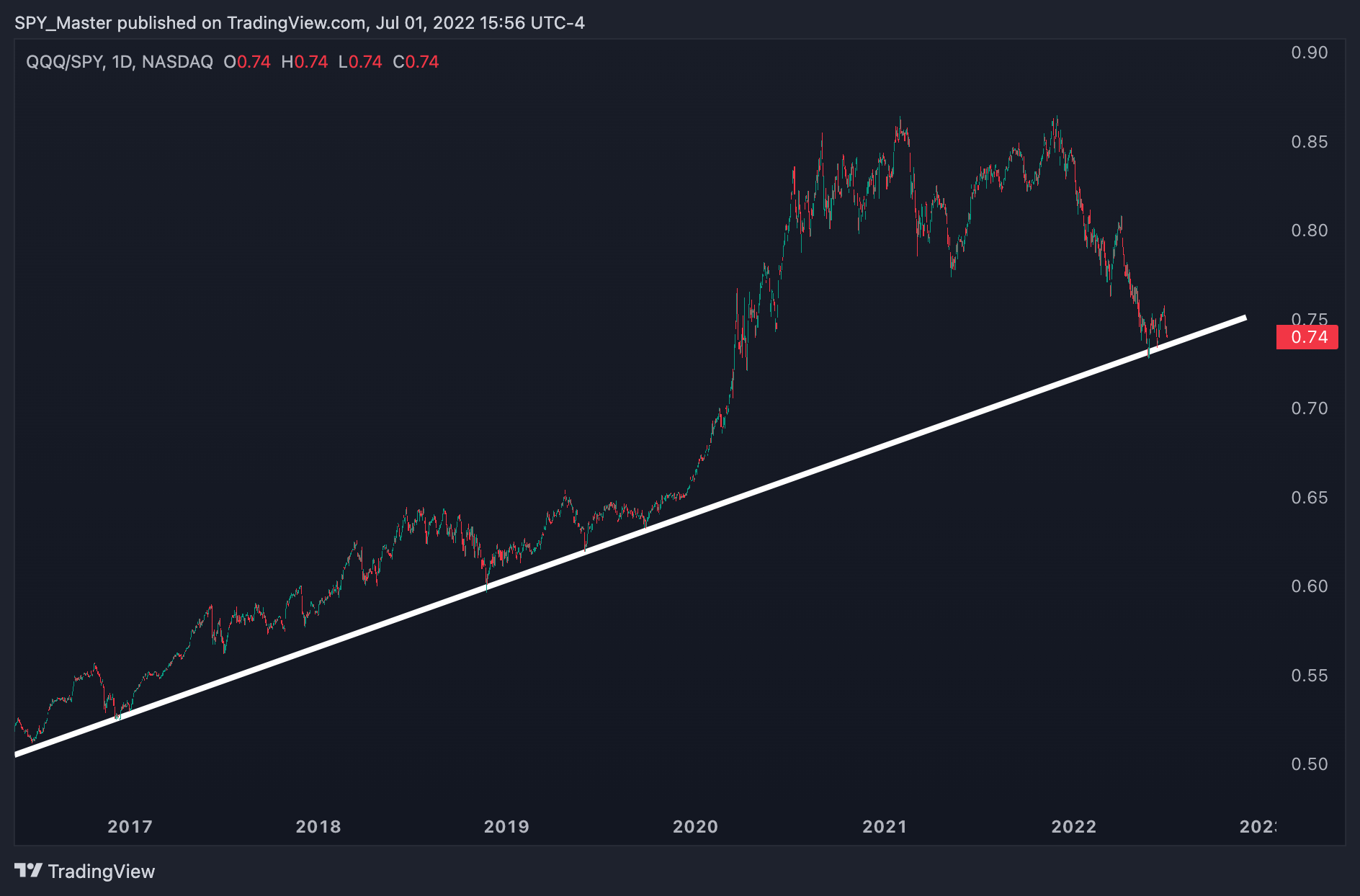Click the red 0.74 current price tag
This screenshot has height=896, width=1360.
tap(1307, 337)
